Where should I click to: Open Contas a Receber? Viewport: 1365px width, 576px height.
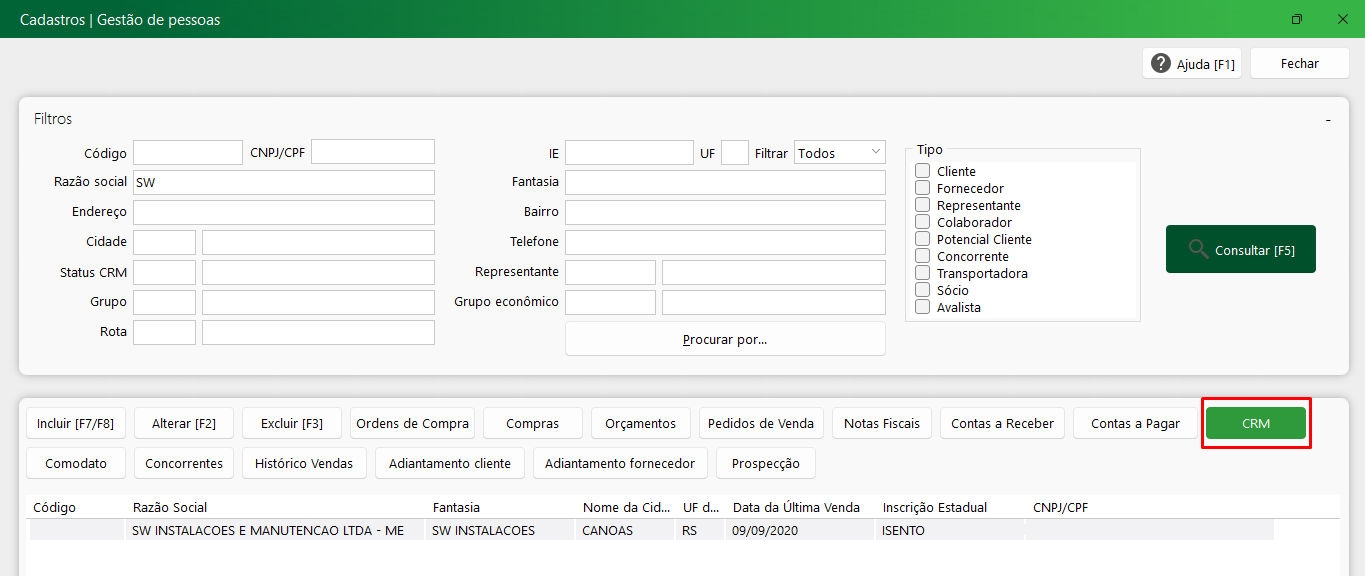(1002, 423)
